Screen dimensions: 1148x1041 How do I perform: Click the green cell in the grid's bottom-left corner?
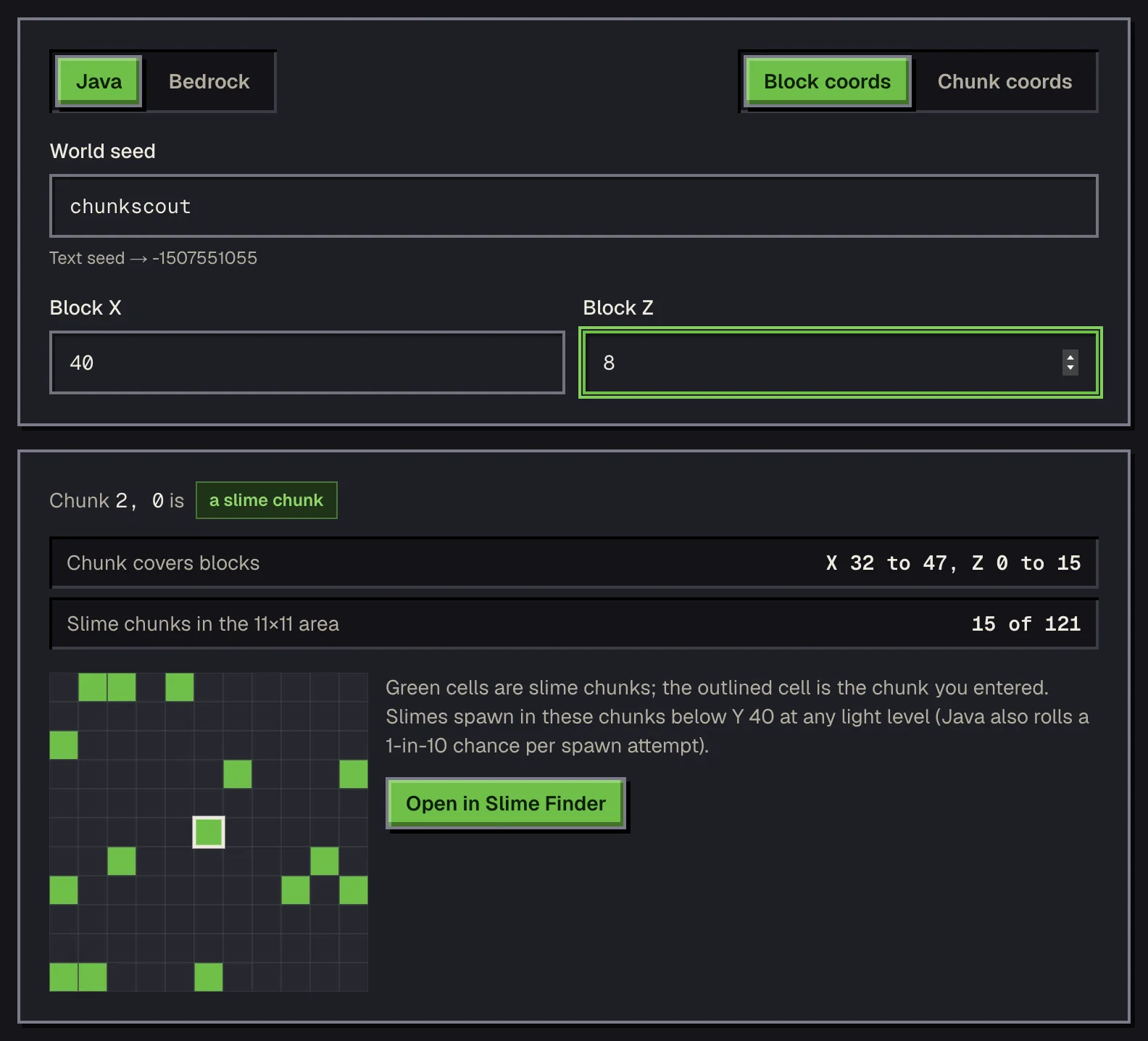pos(64,977)
